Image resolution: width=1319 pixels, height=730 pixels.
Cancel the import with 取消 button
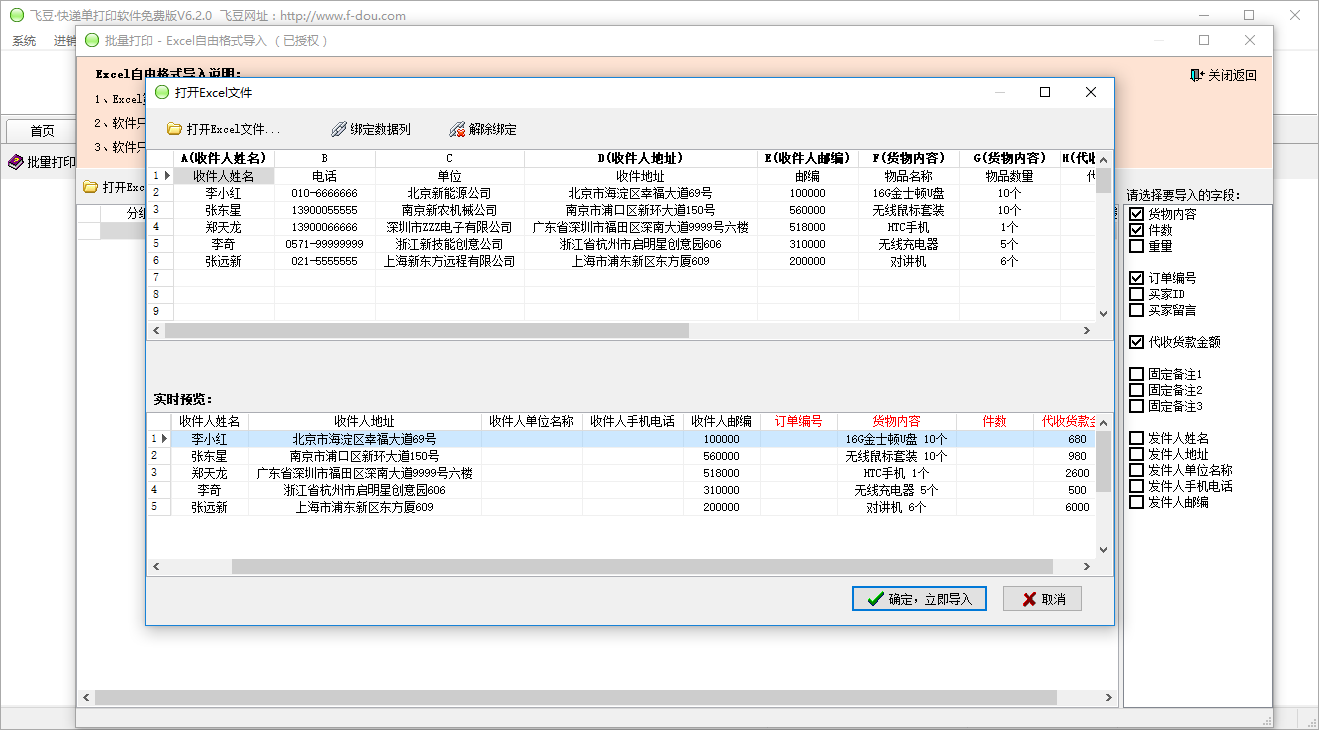(x=1042, y=597)
